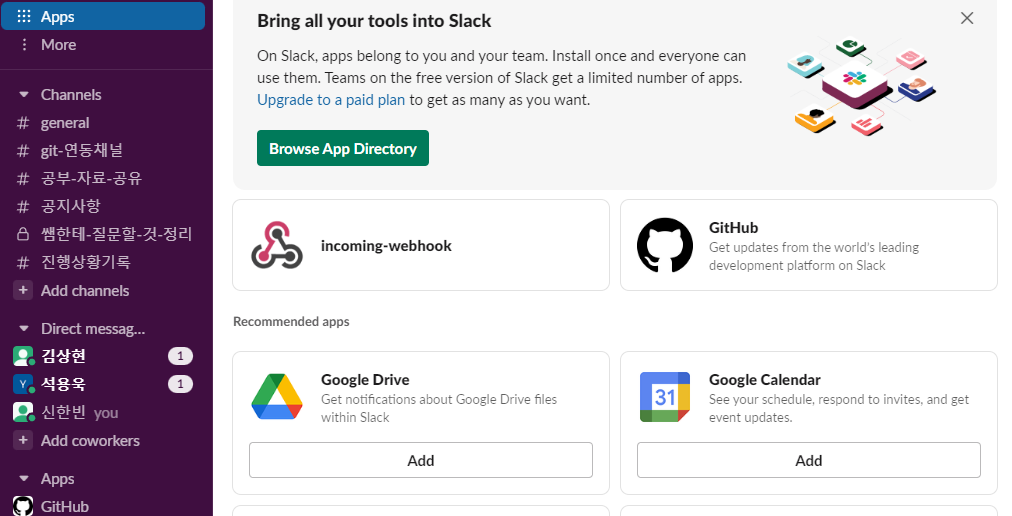Click Google Drive description text
Image resolution: width=1012 pixels, height=516 pixels.
coord(439,408)
